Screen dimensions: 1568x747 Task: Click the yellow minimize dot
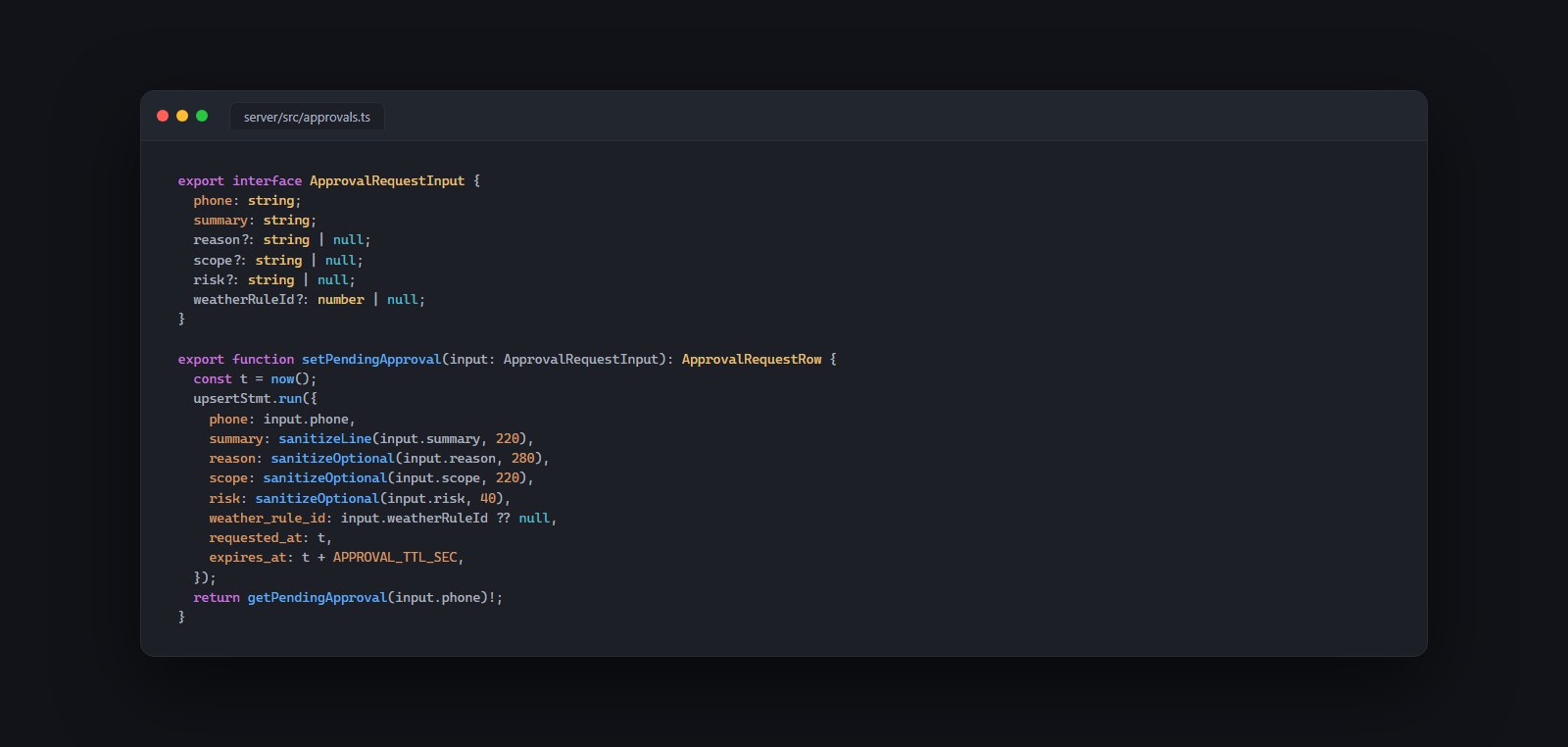click(x=182, y=116)
